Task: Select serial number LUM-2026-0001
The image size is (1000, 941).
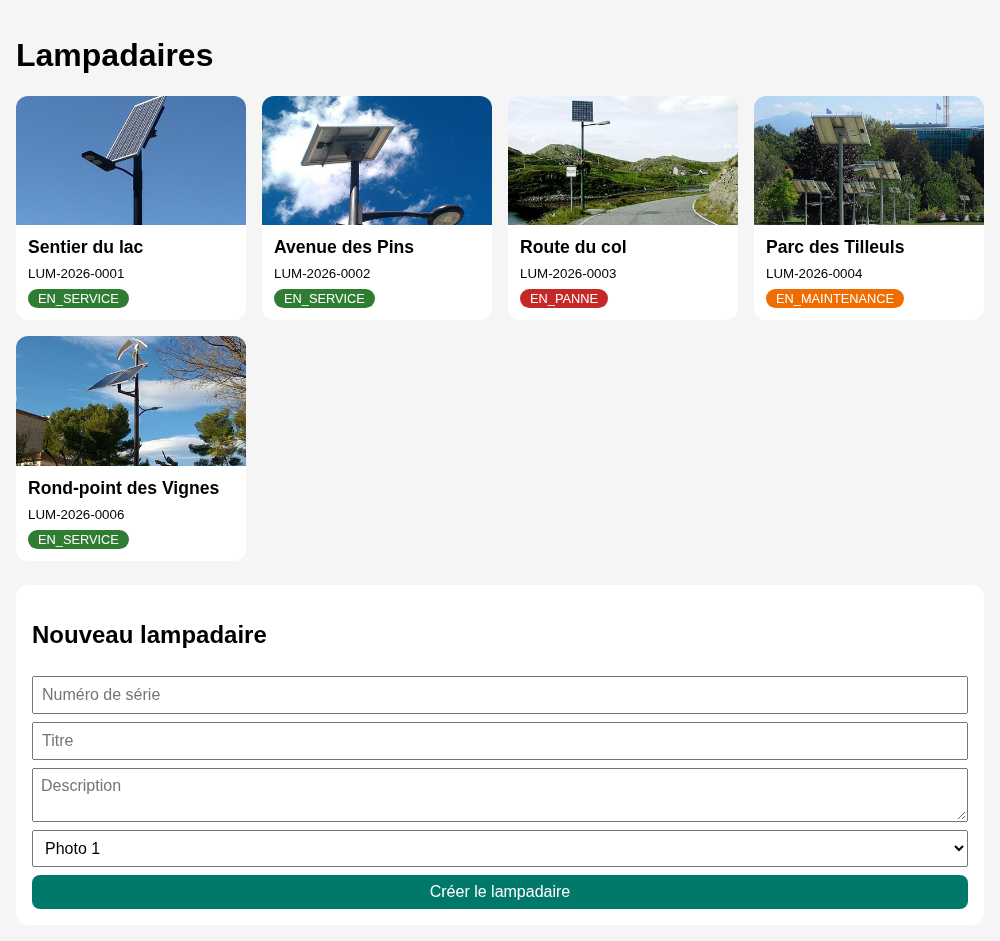Action: (x=76, y=274)
